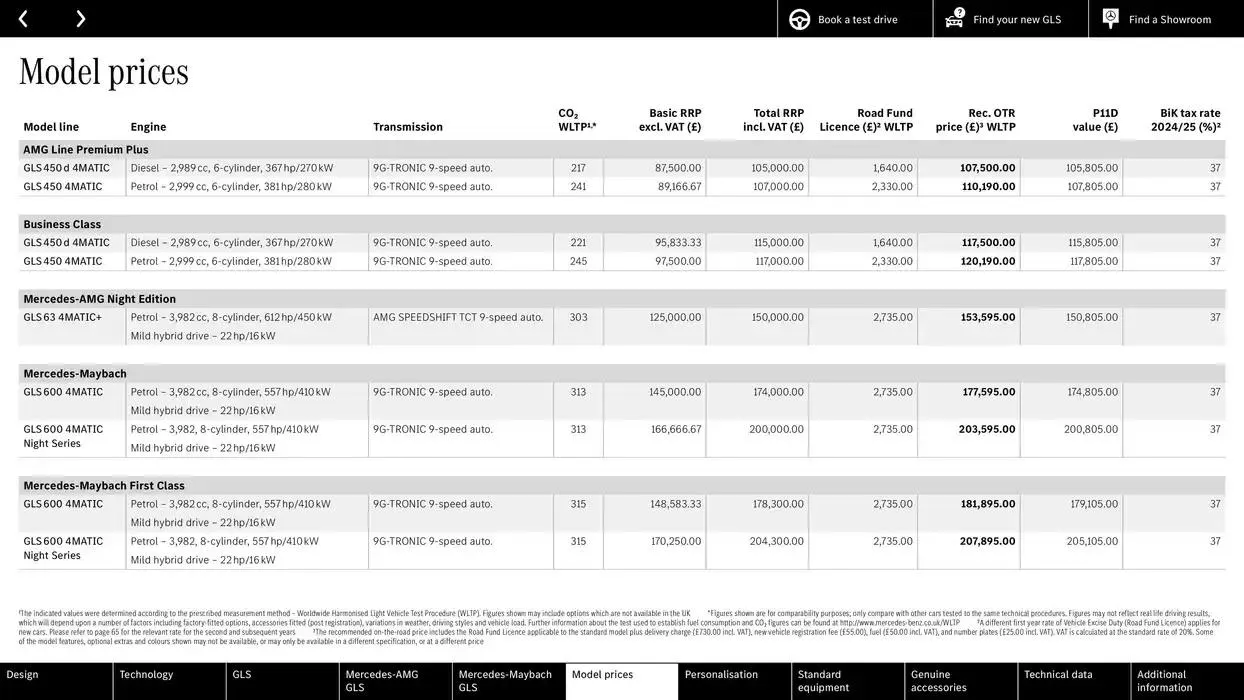Image resolution: width=1244 pixels, height=700 pixels.
Task: Click the showroom location pin icon
Action: click(1111, 18)
